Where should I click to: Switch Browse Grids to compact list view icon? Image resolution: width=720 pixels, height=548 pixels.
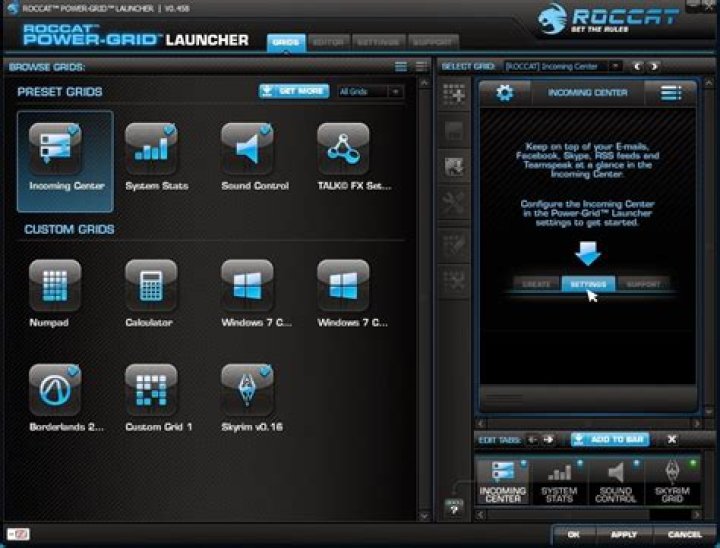[401, 67]
